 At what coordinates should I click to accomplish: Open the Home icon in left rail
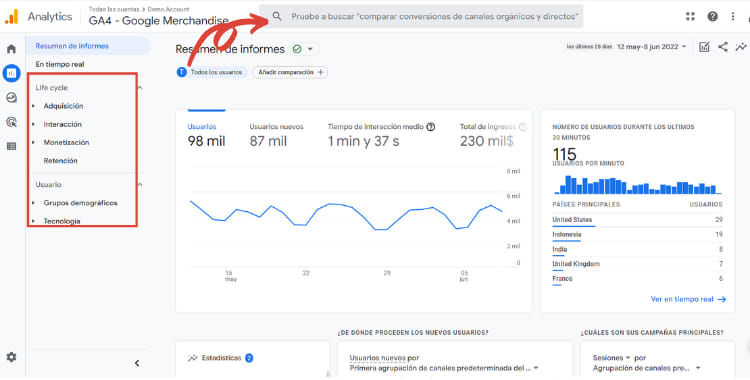coord(11,49)
